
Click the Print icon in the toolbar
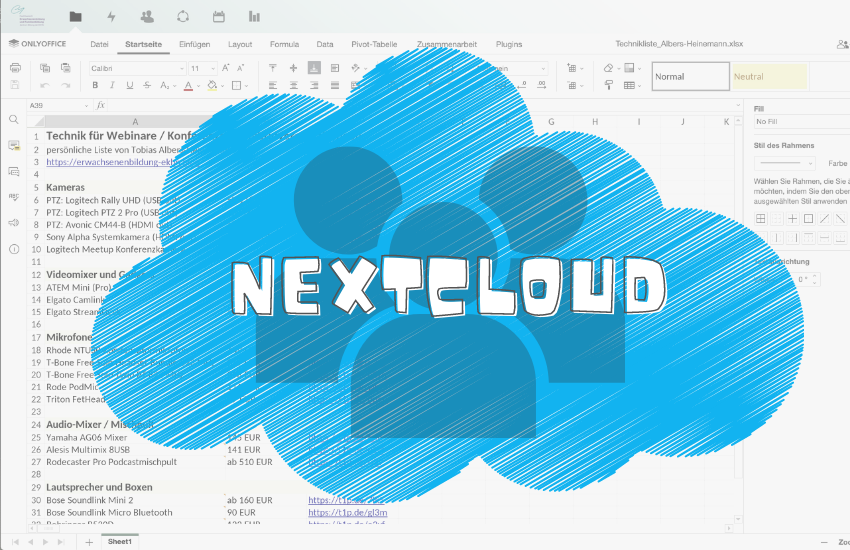pos(15,68)
